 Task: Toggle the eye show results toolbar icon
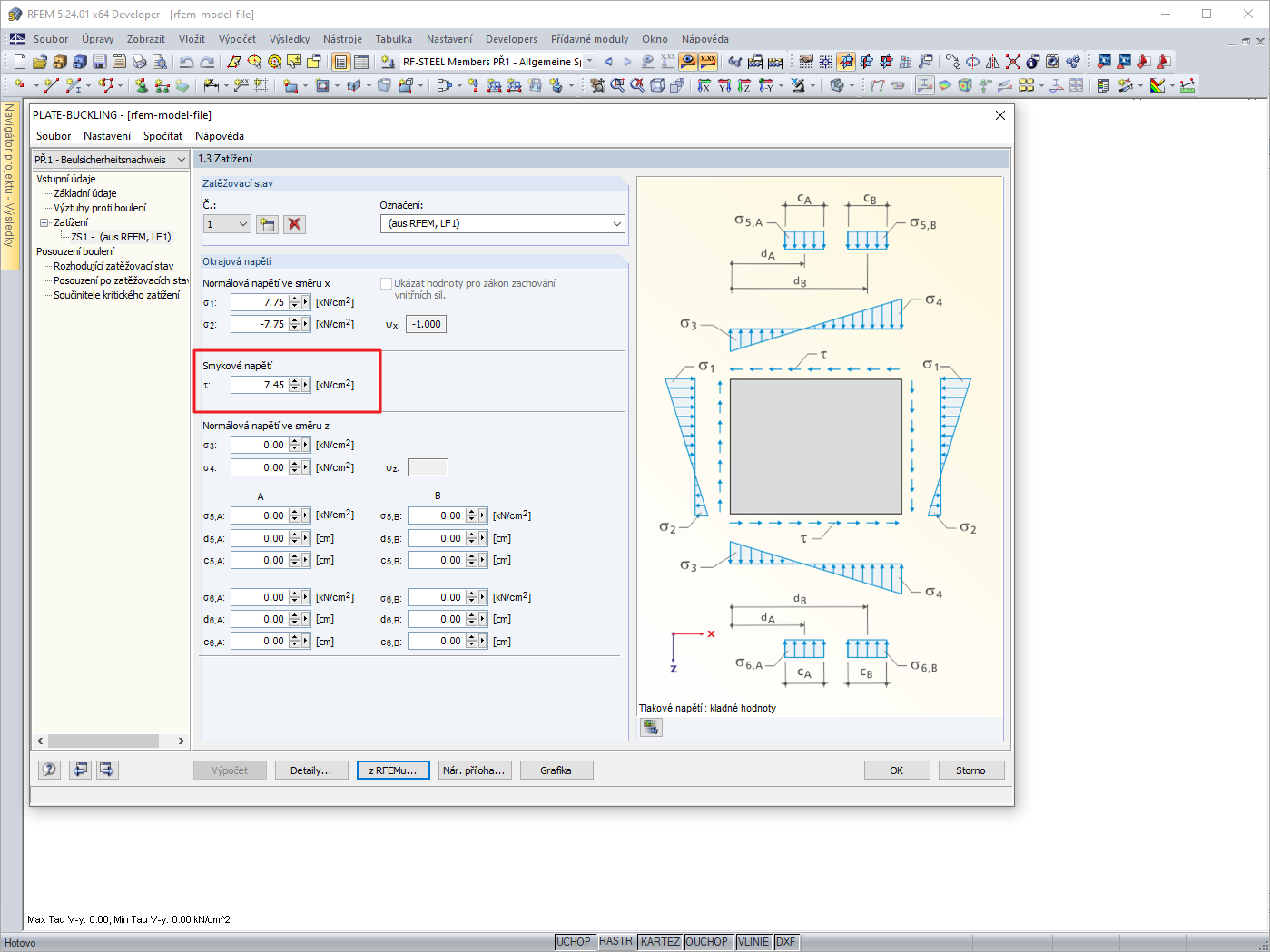(688, 62)
